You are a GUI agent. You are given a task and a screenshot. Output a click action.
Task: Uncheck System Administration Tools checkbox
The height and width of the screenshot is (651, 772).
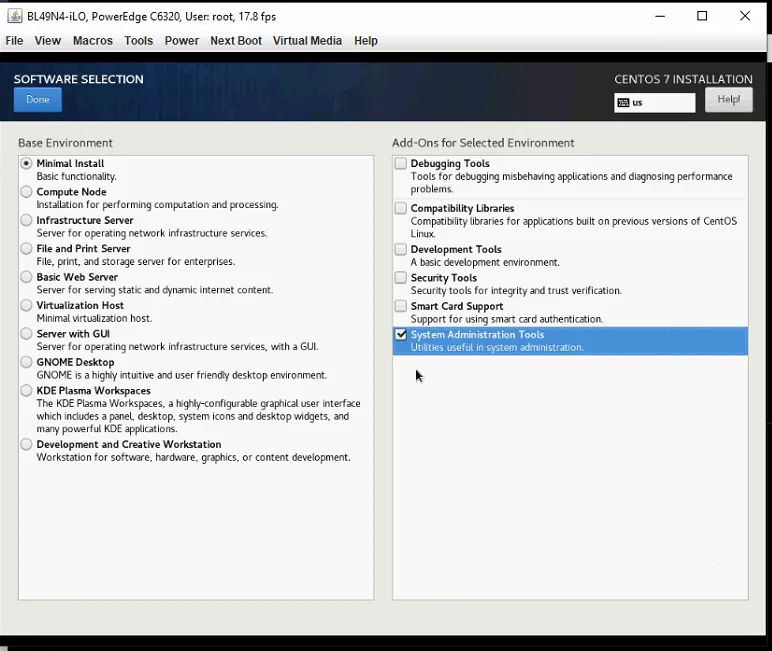click(x=401, y=335)
